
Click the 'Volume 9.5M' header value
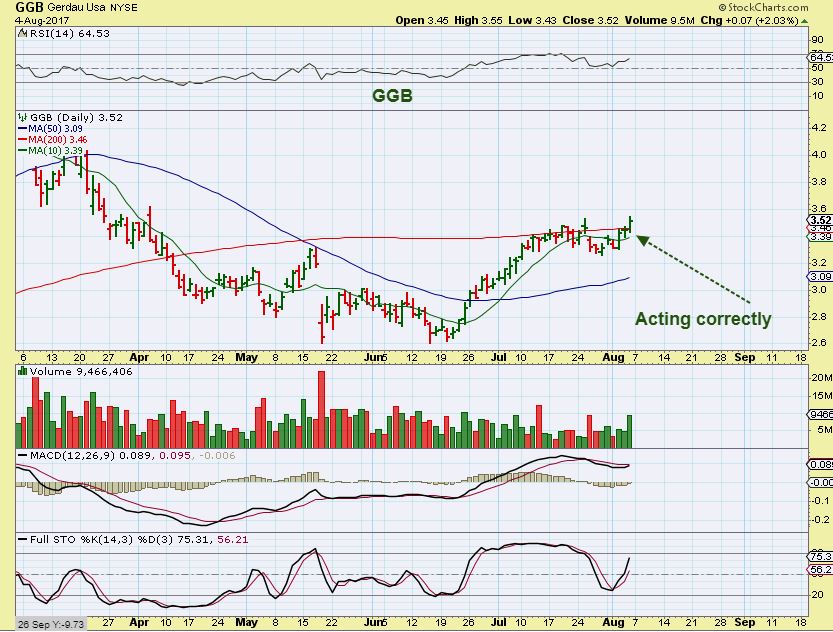659,21
